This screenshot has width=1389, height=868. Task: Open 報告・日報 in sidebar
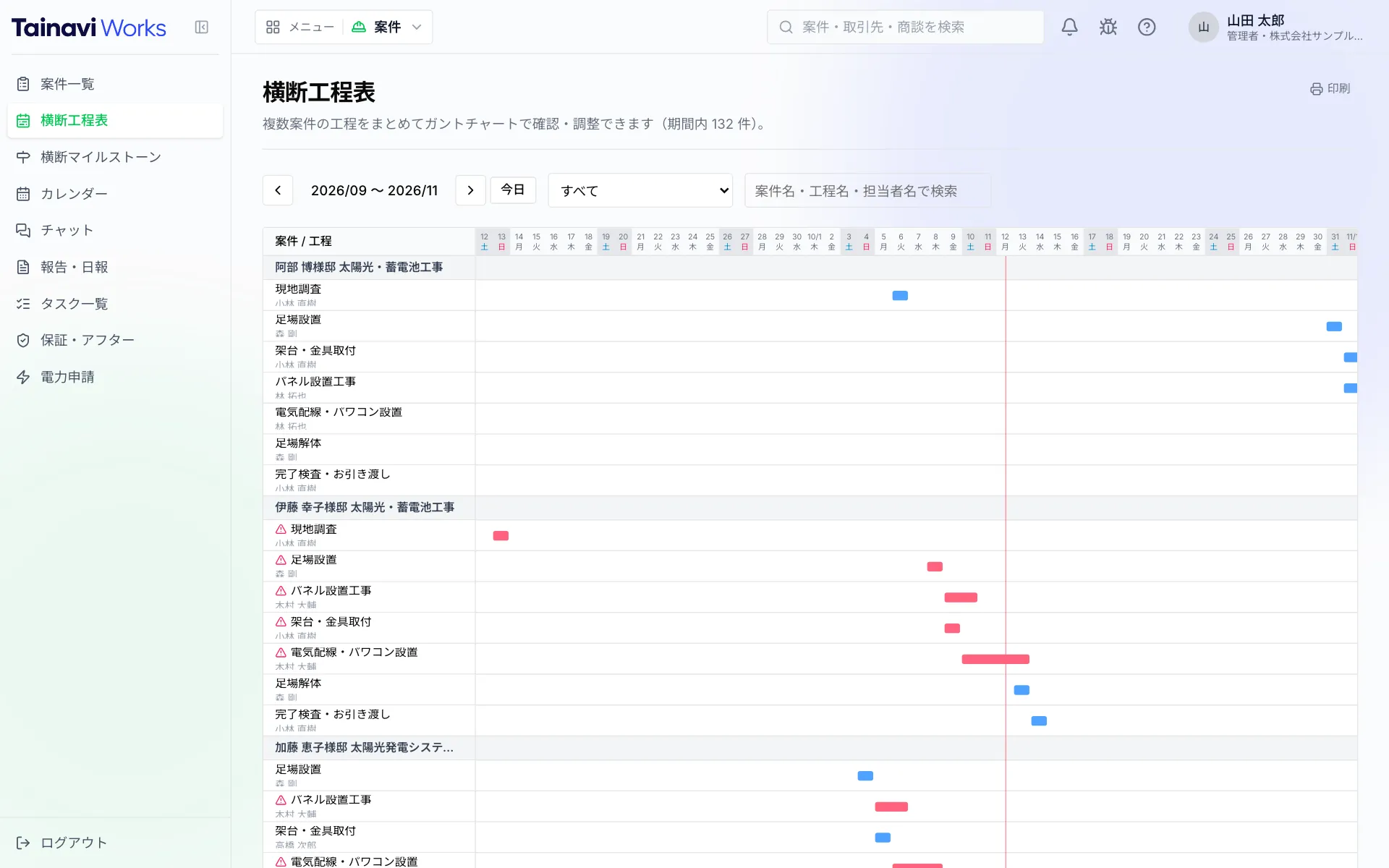tap(115, 267)
